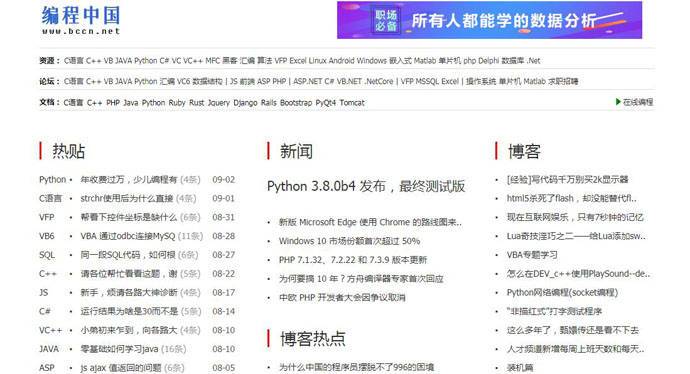Click the 博客热点 section heading
This screenshot has width=690, height=374.
pyautogui.click(x=313, y=338)
